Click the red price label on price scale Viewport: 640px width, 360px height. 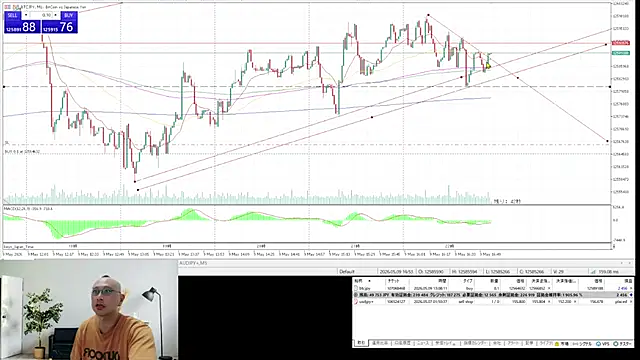(x=620, y=43)
